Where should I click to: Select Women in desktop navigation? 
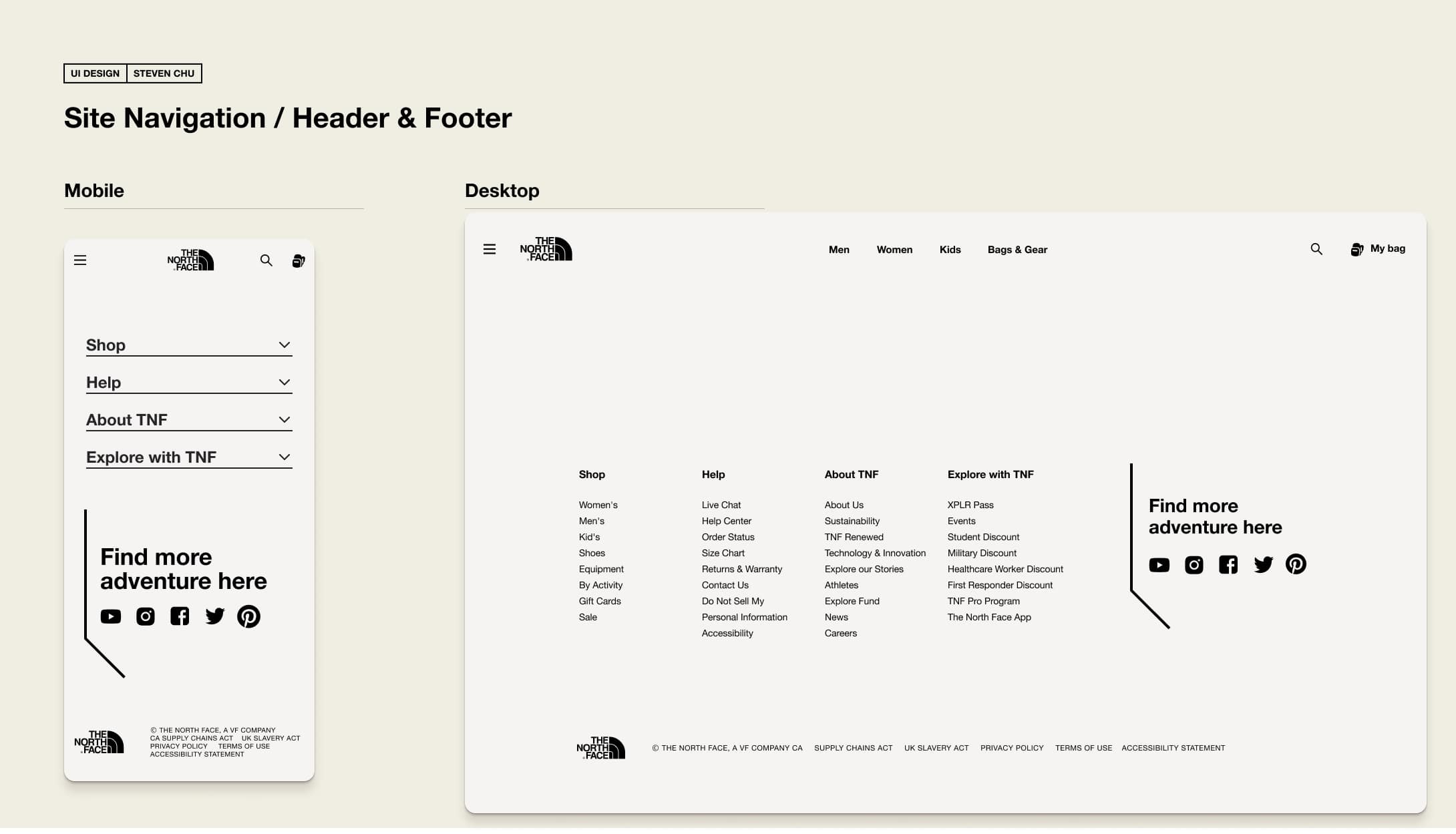pyautogui.click(x=894, y=250)
